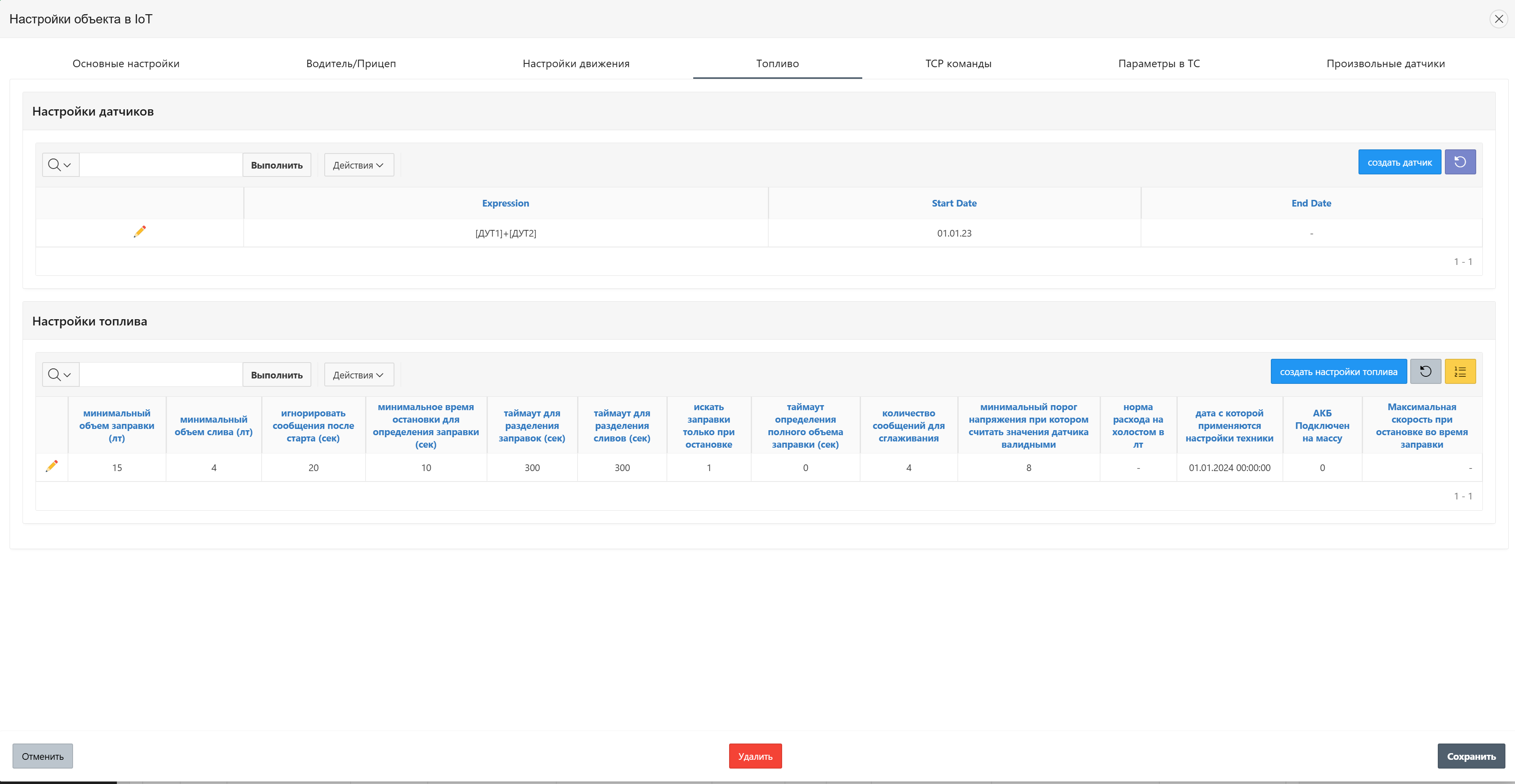
Task: Open search column selector in fuel settings
Action: 60,375
